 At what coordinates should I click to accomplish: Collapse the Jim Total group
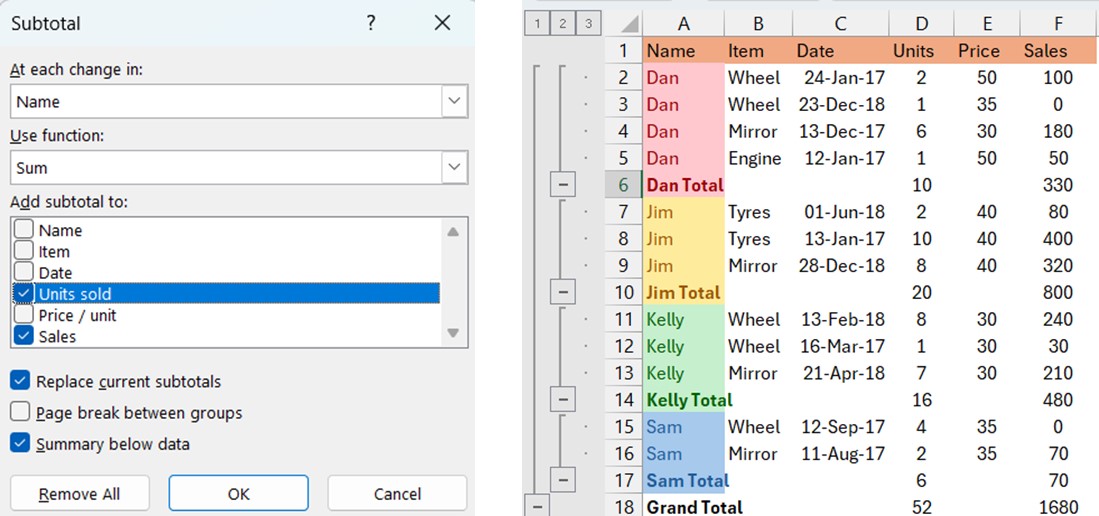point(562,293)
